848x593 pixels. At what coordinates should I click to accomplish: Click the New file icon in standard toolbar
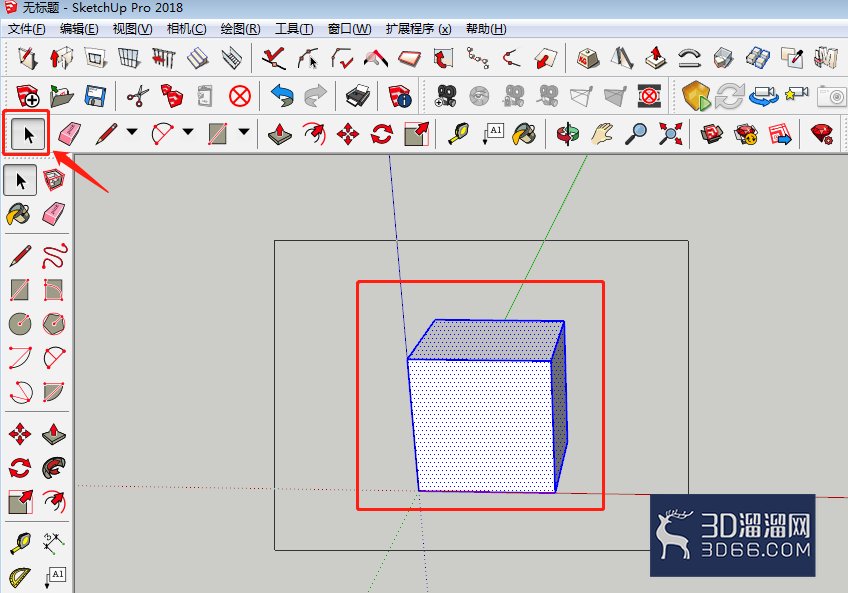click(28, 96)
